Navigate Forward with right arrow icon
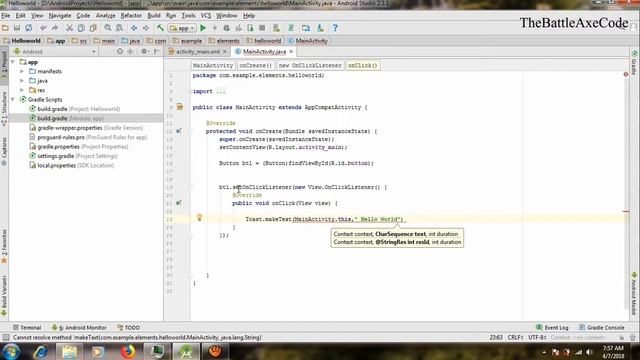This screenshot has width=640, height=360. coord(146,28)
